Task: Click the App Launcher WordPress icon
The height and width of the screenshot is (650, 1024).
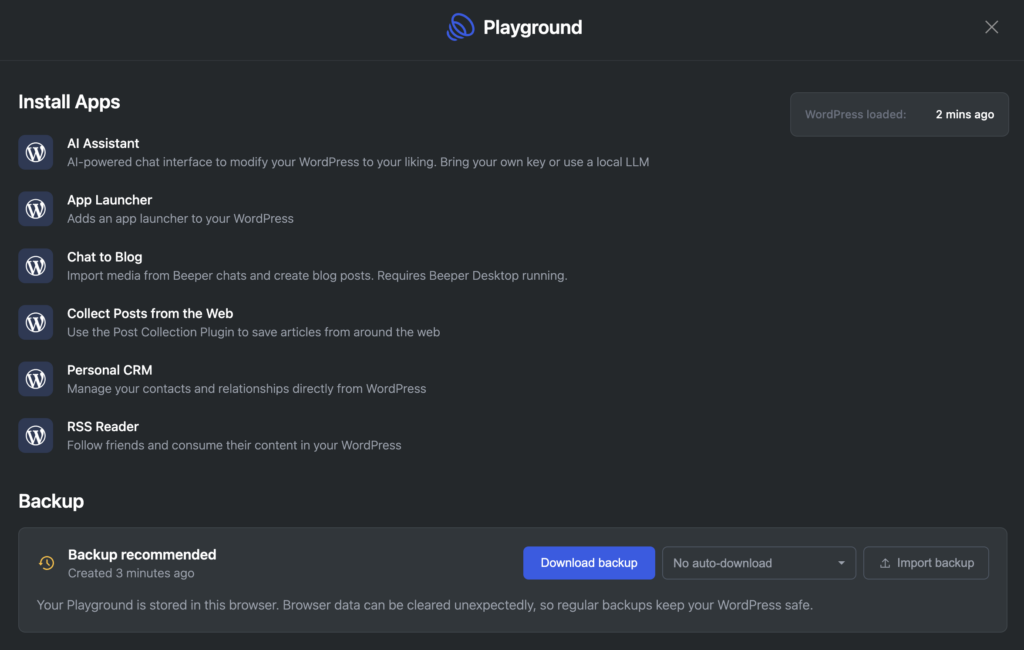Action: pyautogui.click(x=35, y=209)
